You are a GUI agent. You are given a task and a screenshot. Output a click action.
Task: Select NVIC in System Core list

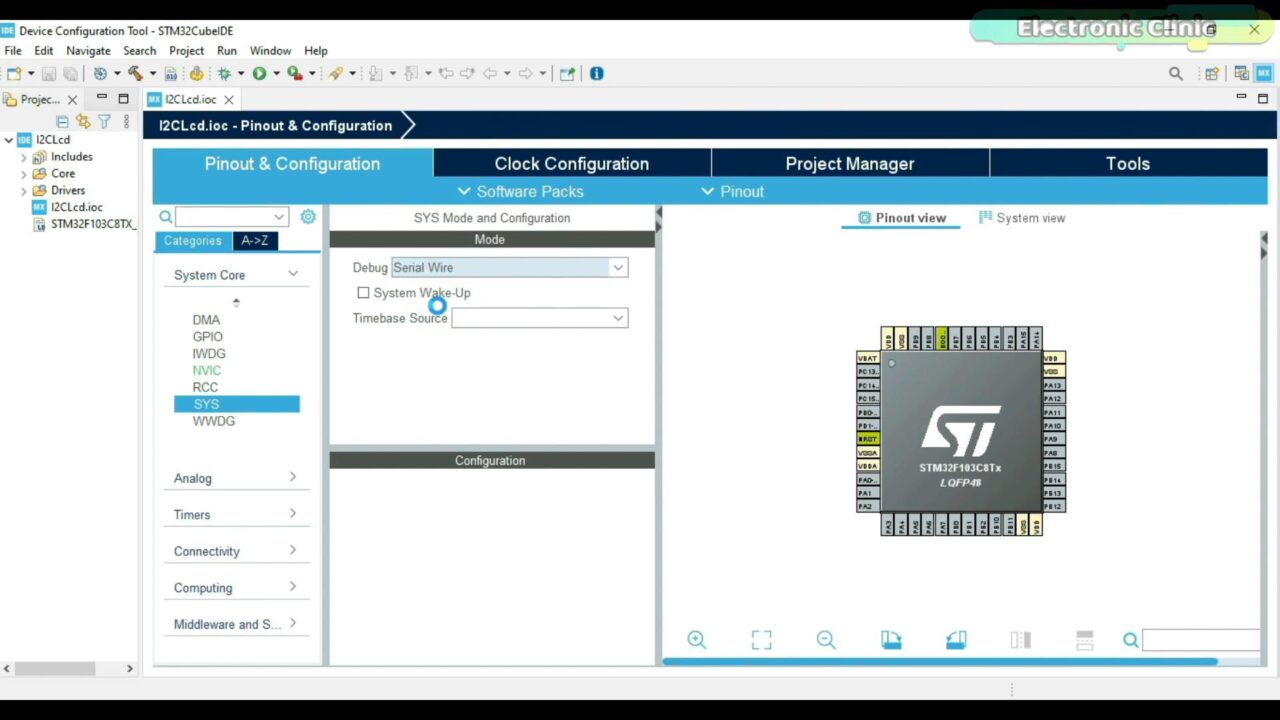click(x=207, y=370)
